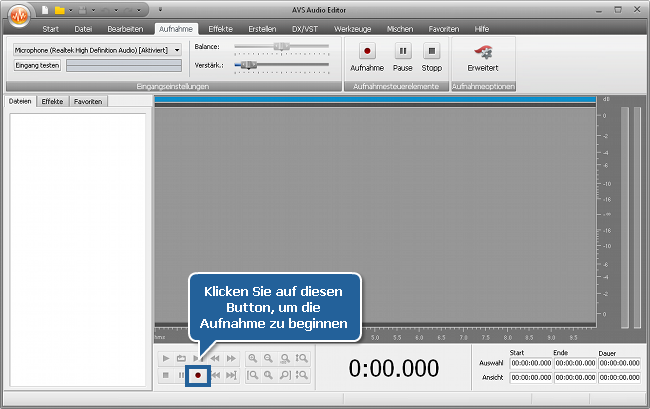Switch to the Bearbeiten ribbon tab
The height and width of the screenshot is (409, 650).
tap(125, 29)
